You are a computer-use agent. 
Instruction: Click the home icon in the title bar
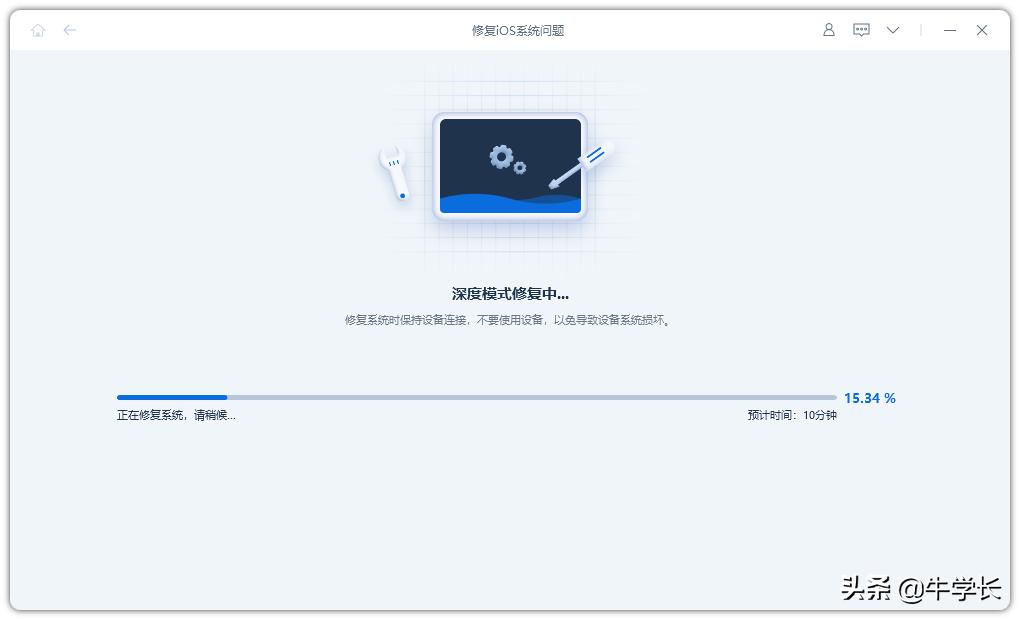point(38,30)
